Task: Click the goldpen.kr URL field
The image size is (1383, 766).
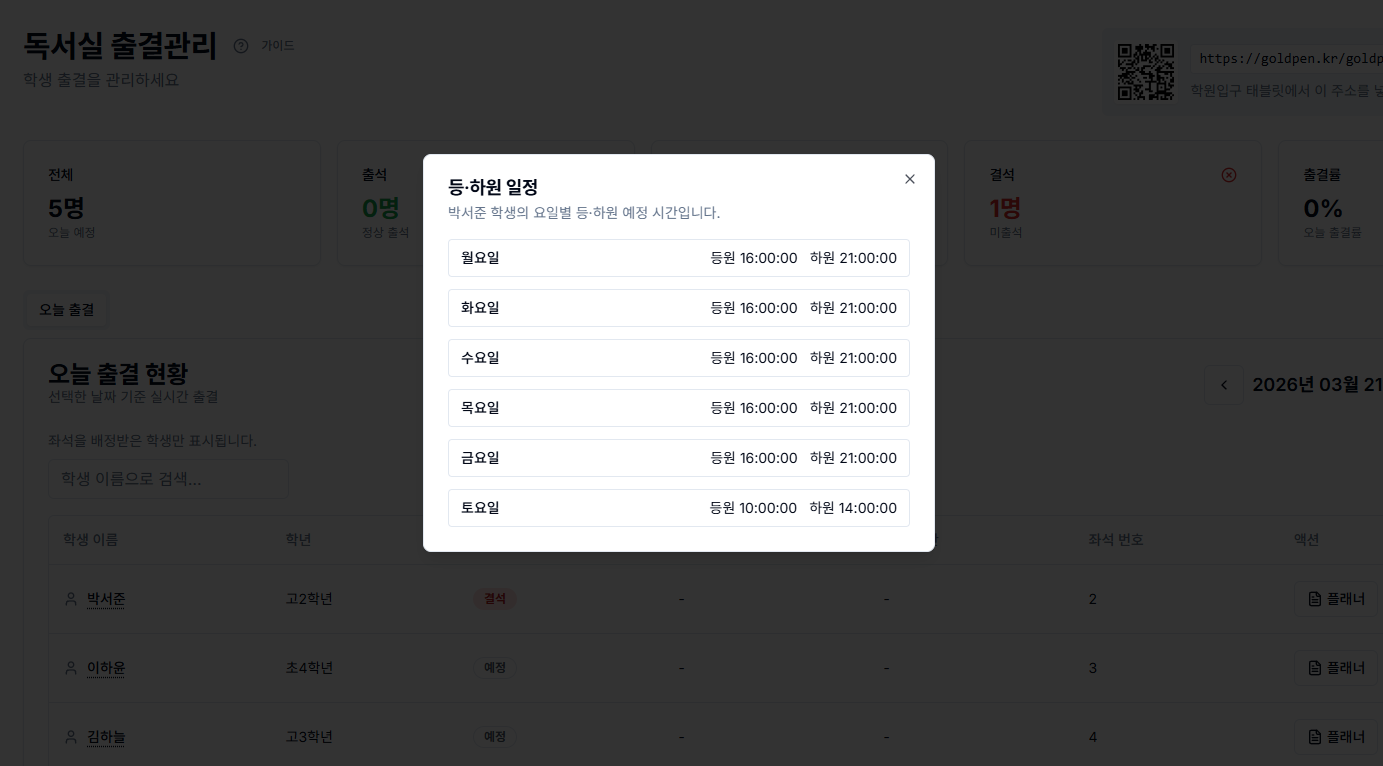Action: point(1290,58)
